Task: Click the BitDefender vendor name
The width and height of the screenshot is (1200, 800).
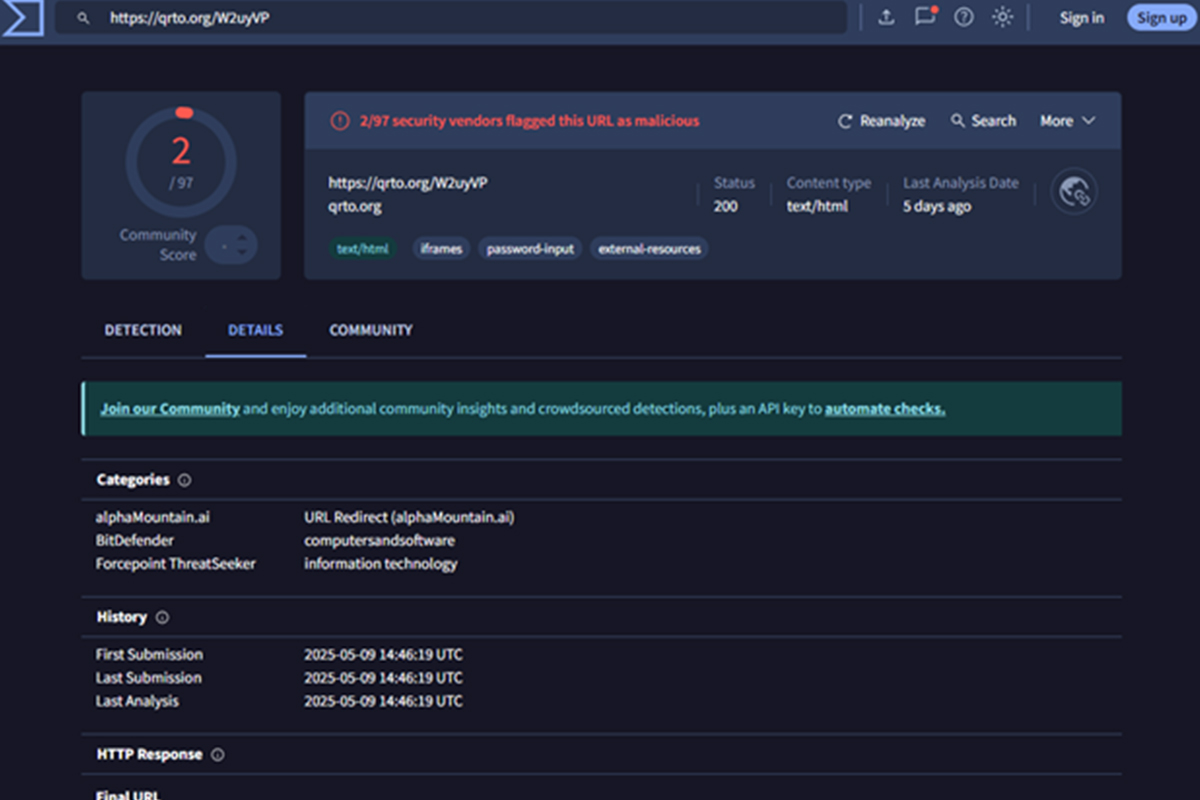Action: point(135,541)
